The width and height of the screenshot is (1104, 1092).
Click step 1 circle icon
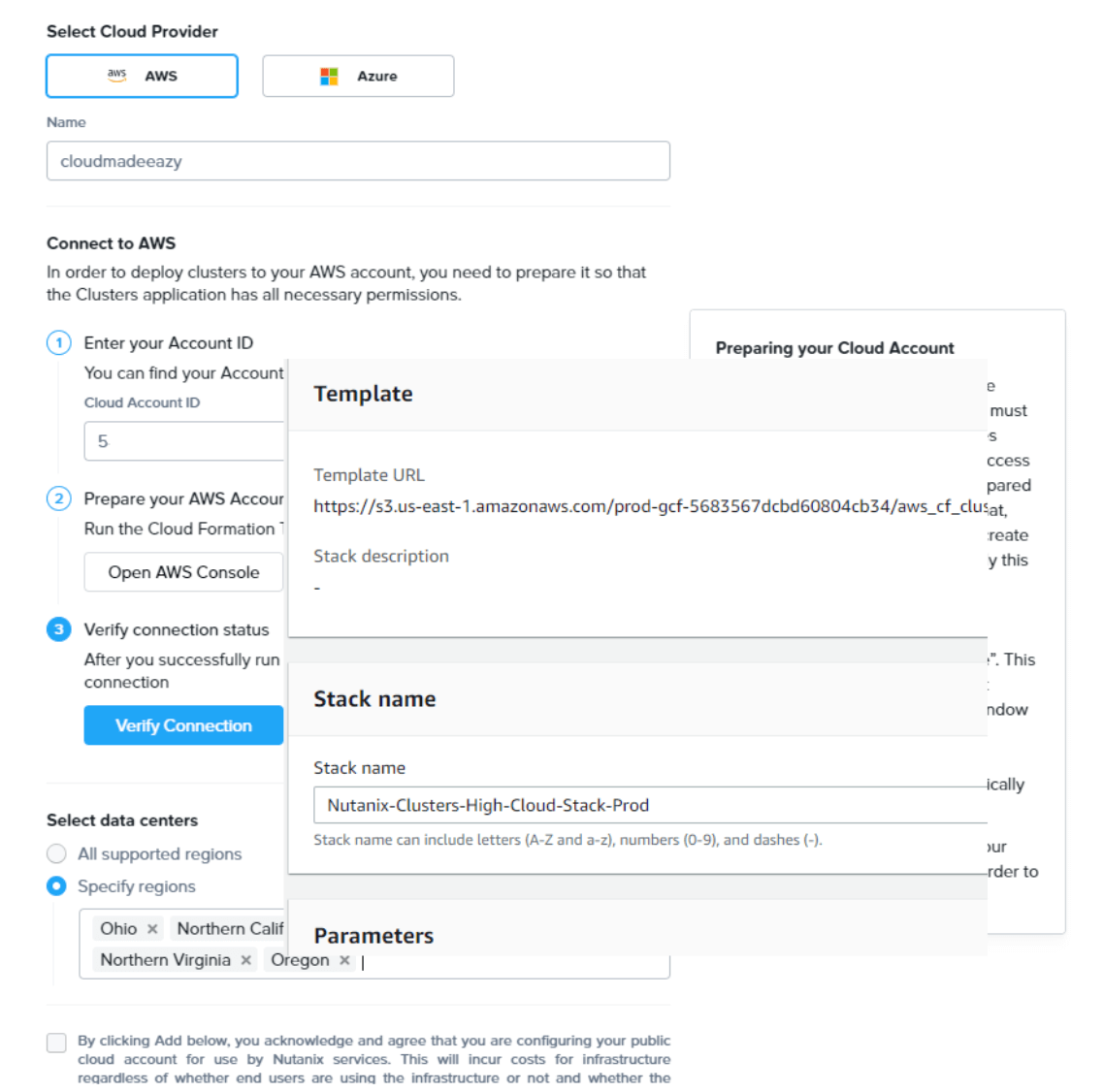point(59,343)
